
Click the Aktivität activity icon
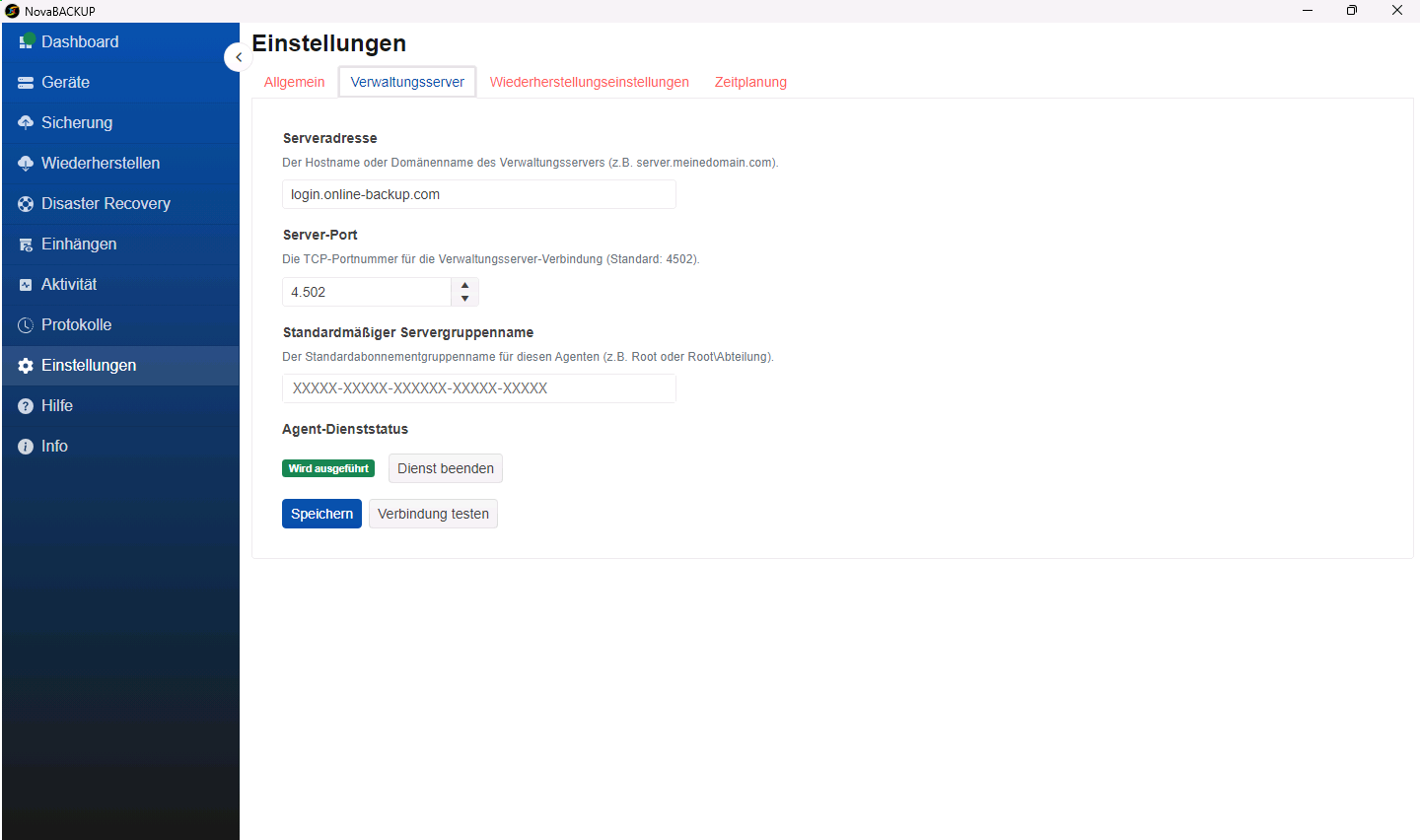pyautogui.click(x=26, y=285)
